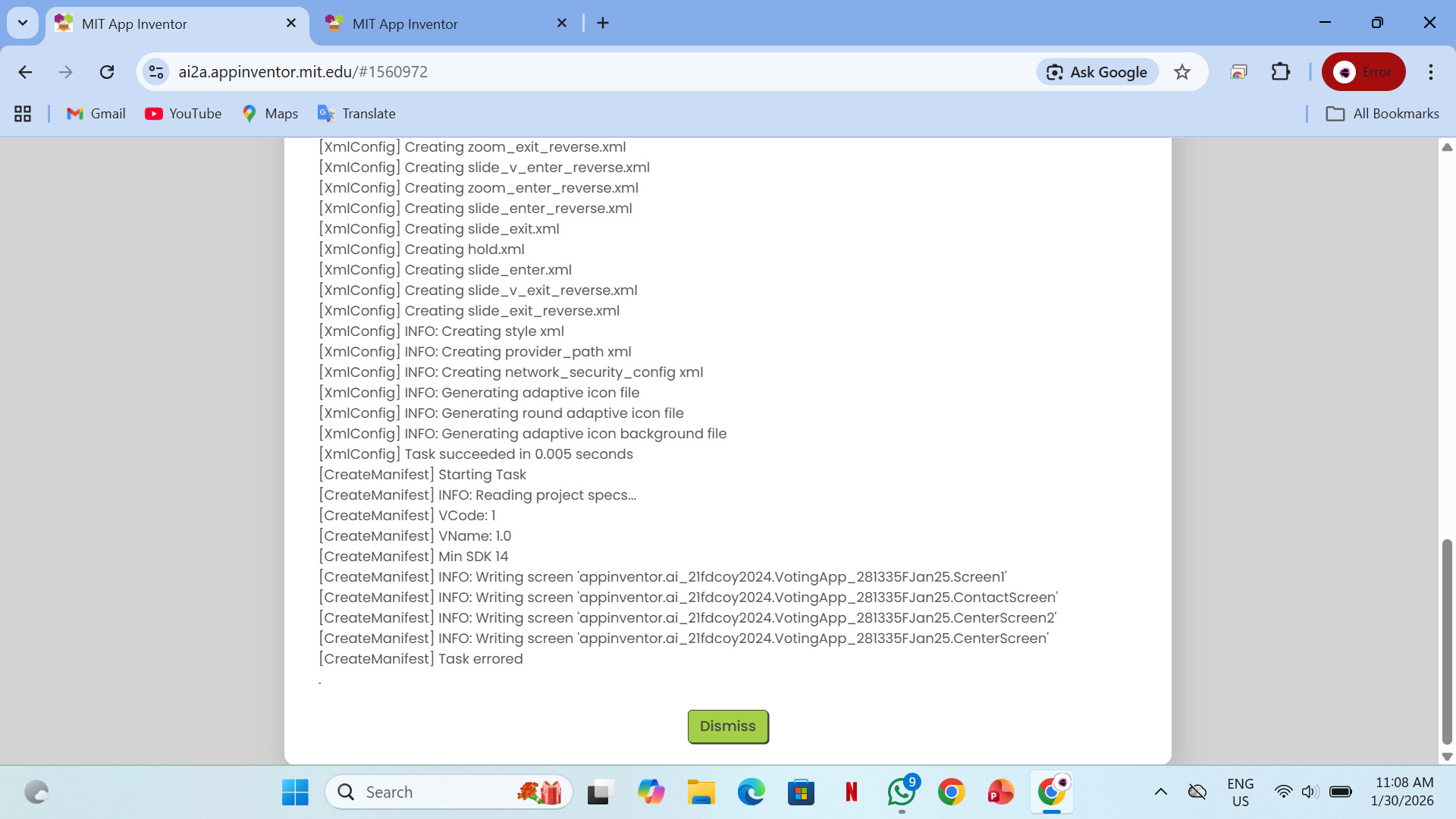This screenshot has width=1456, height=819.
Task: Close the first MIT App Inventor tab
Action: 291,24
